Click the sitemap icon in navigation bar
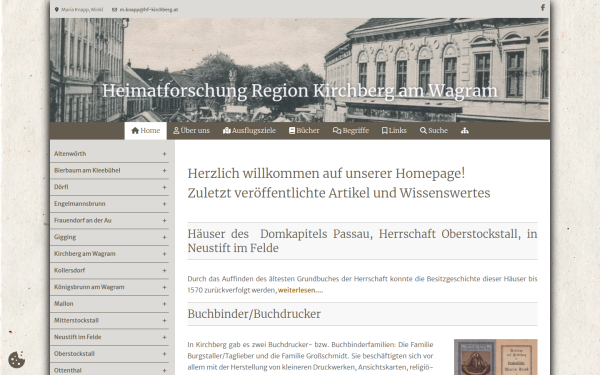Screen dimensions: 600x375 (x=465, y=131)
